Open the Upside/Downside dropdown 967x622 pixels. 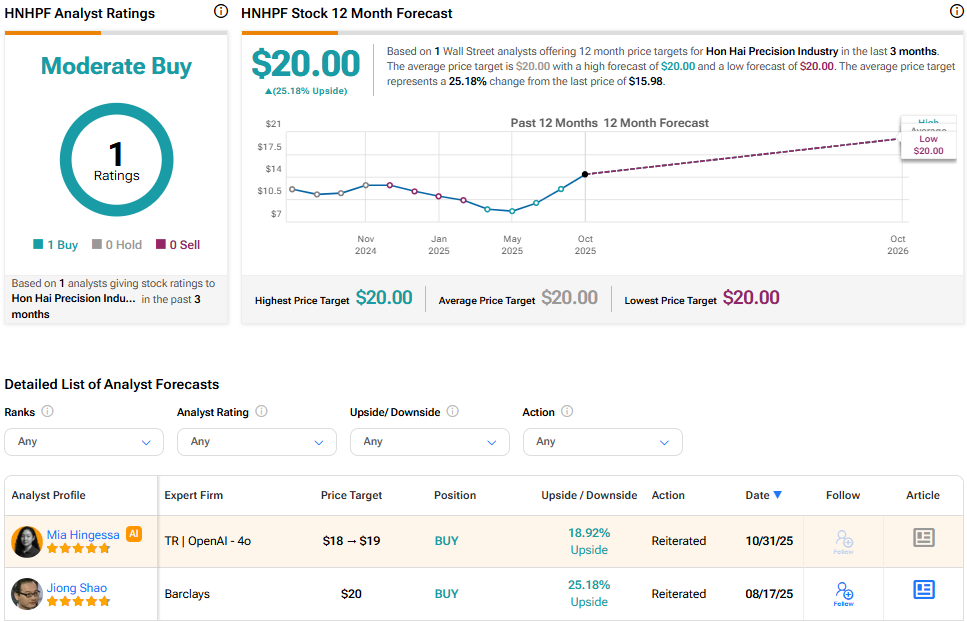[x=430, y=441]
